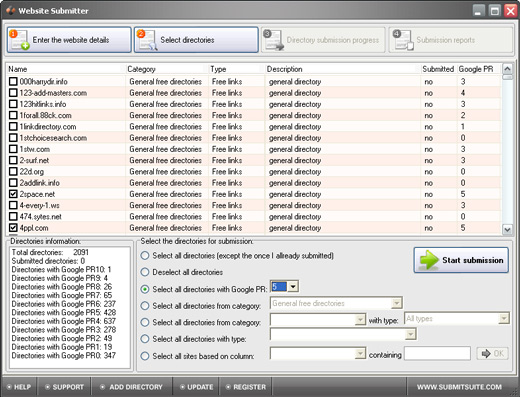Check the 123-add-masters.com checkbox
The image size is (520, 397).
point(13,93)
